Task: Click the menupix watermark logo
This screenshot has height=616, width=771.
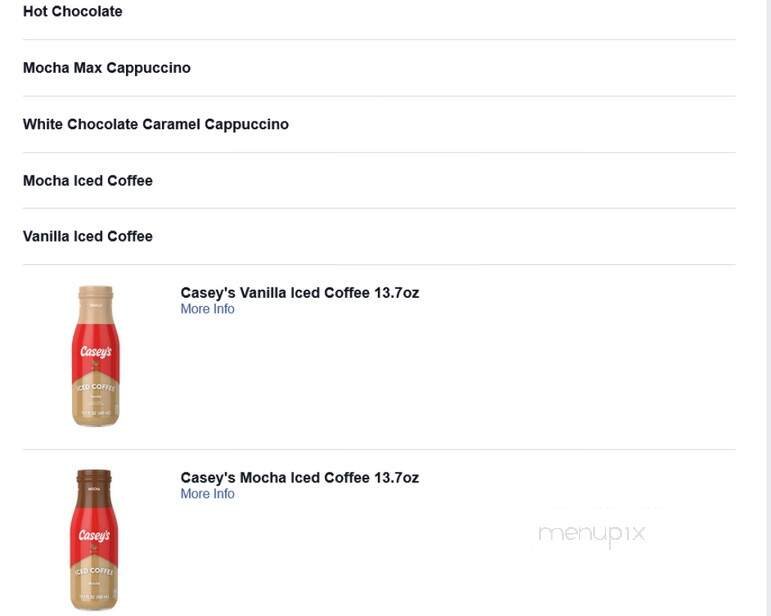Action: point(592,534)
